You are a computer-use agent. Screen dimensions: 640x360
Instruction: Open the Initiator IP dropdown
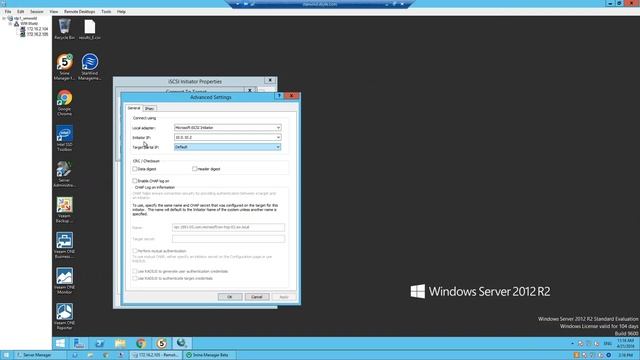(228, 138)
